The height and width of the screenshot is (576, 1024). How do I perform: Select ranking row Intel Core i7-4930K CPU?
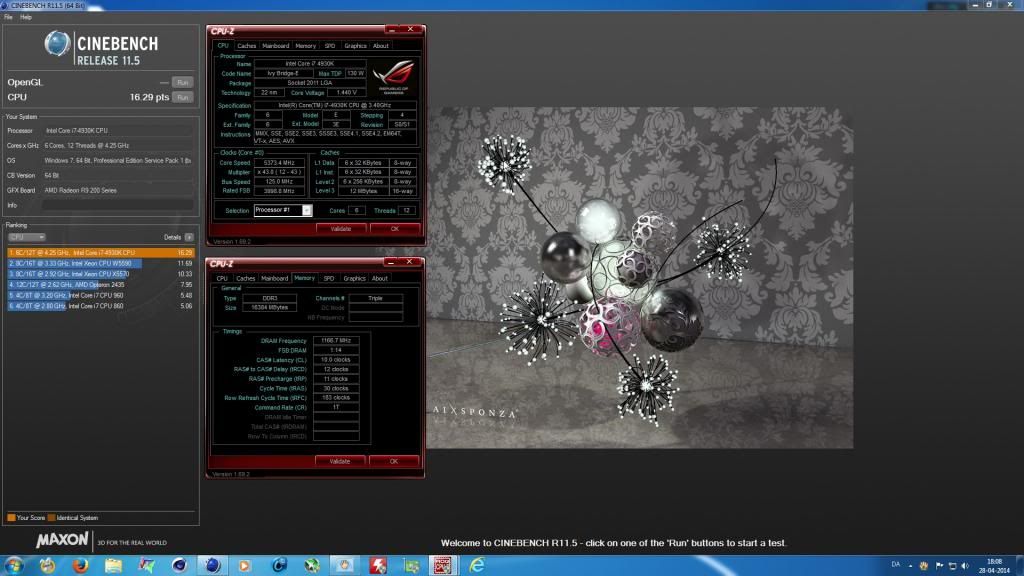click(101, 253)
